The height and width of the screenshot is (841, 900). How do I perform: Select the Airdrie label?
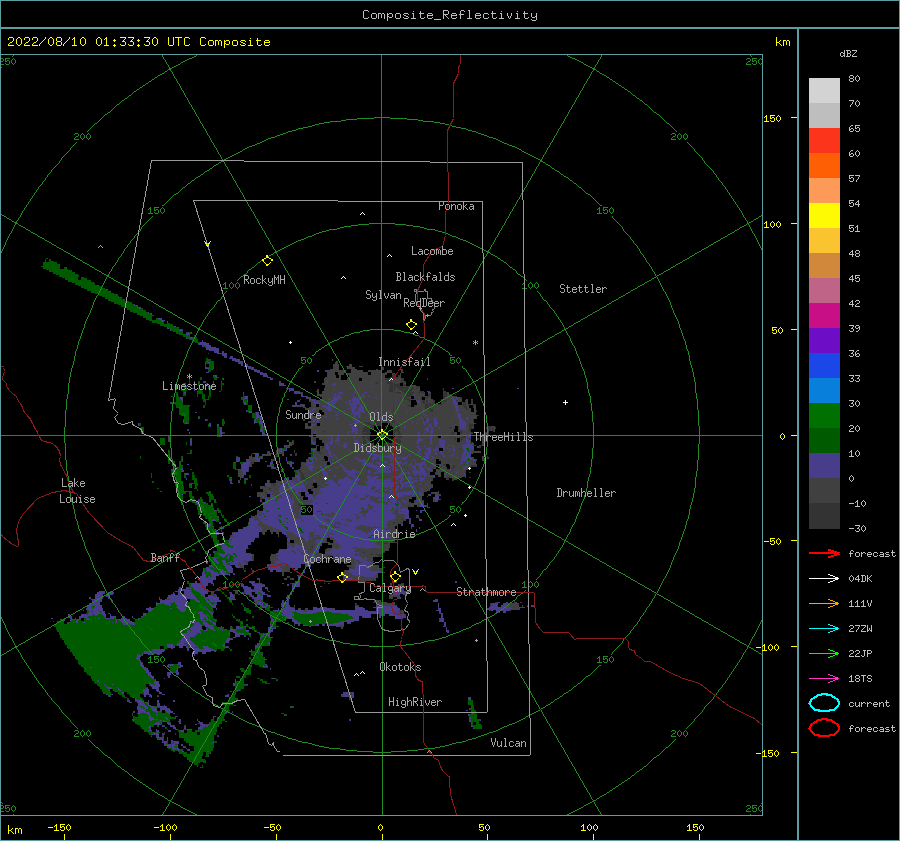point(394,534)
